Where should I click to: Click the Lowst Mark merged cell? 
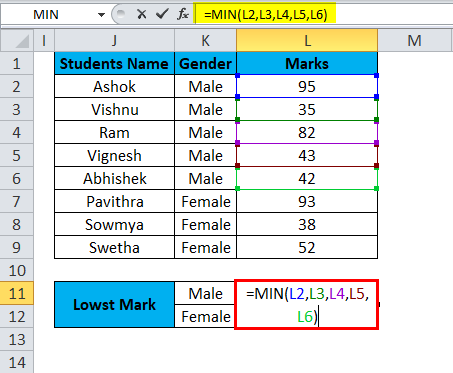[114, 305]
